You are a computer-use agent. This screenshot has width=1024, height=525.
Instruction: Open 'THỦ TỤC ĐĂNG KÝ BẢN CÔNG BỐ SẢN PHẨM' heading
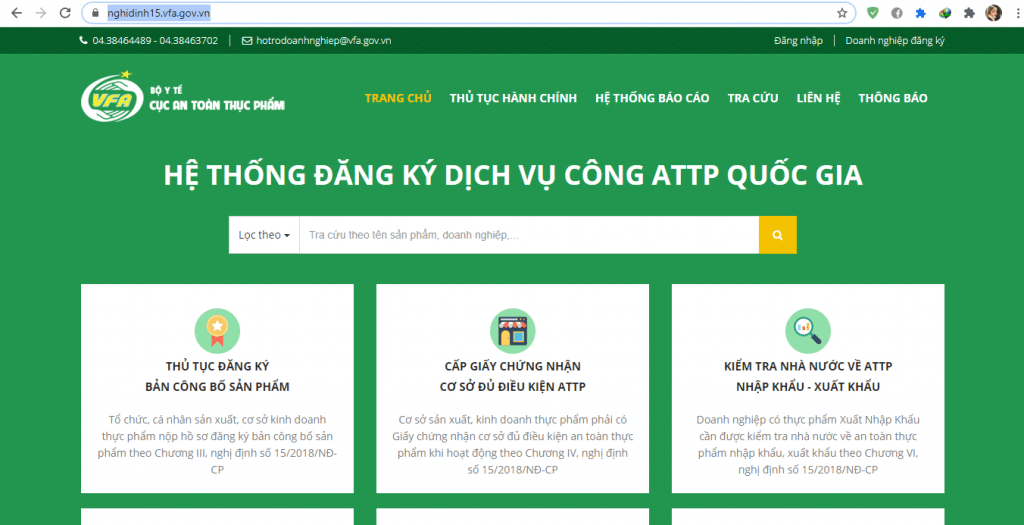point(217,376)
